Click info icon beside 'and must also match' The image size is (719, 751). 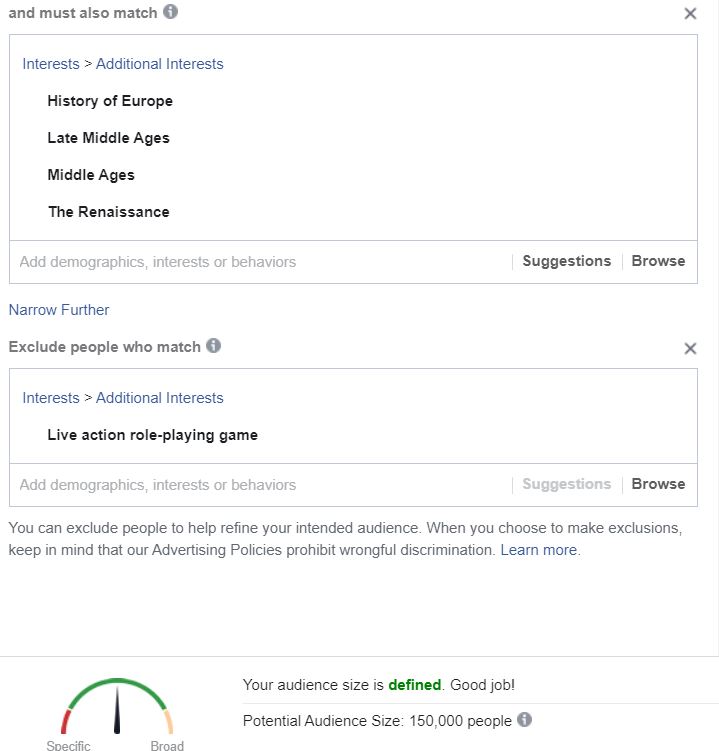coord(171,11)
